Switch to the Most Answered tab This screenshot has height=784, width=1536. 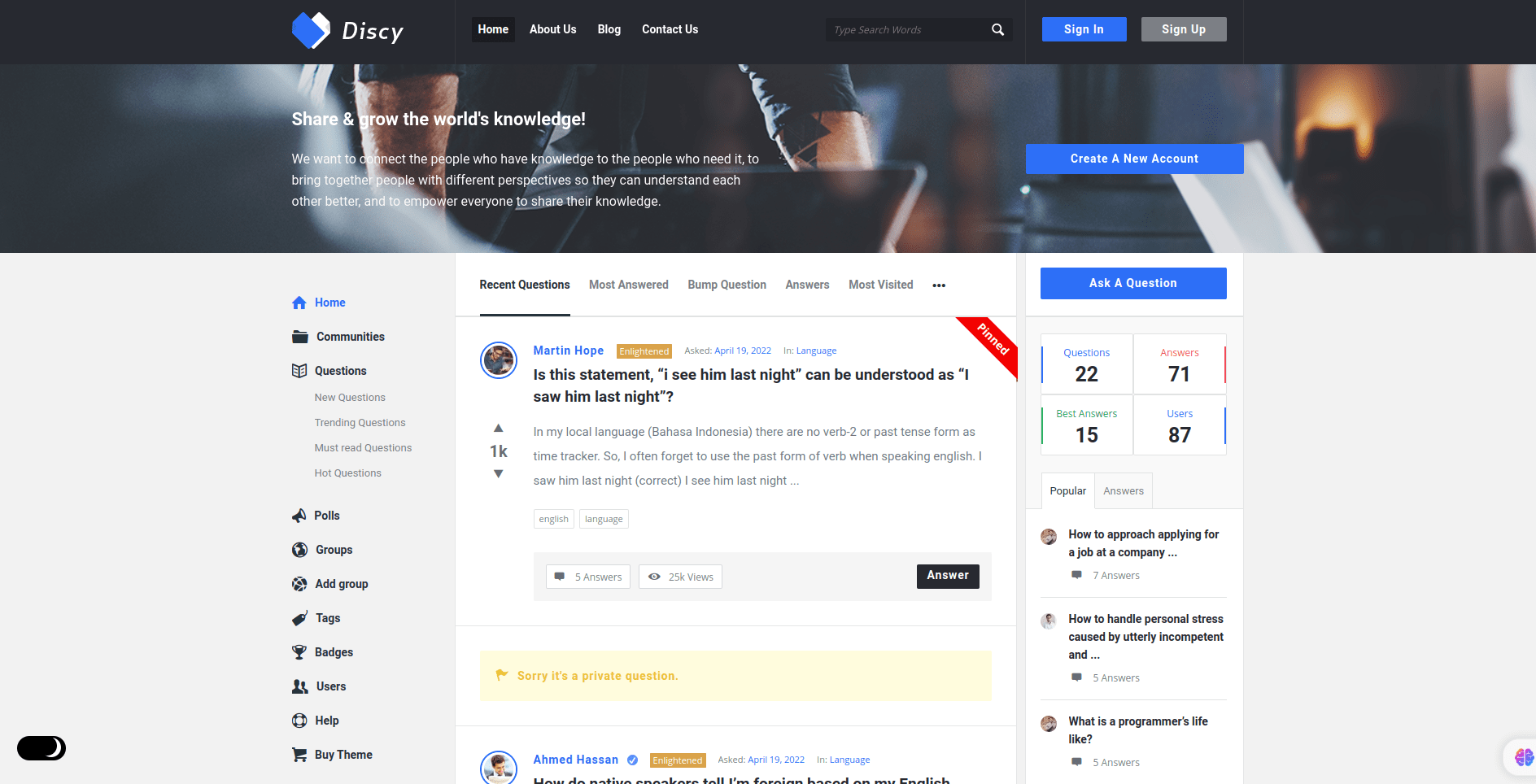coord(628,285)
